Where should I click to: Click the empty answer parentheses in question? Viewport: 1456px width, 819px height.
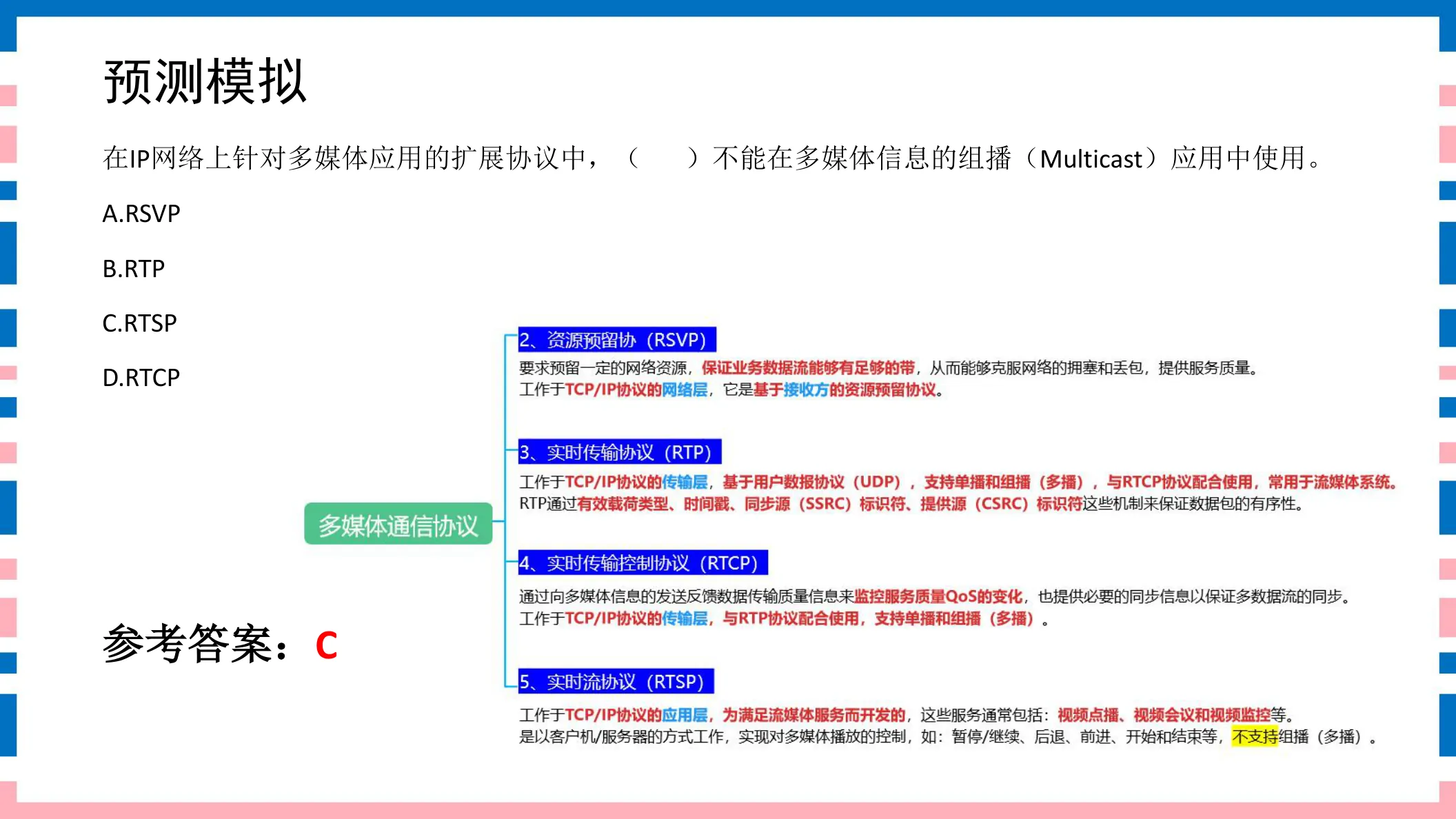pos(663,159)
